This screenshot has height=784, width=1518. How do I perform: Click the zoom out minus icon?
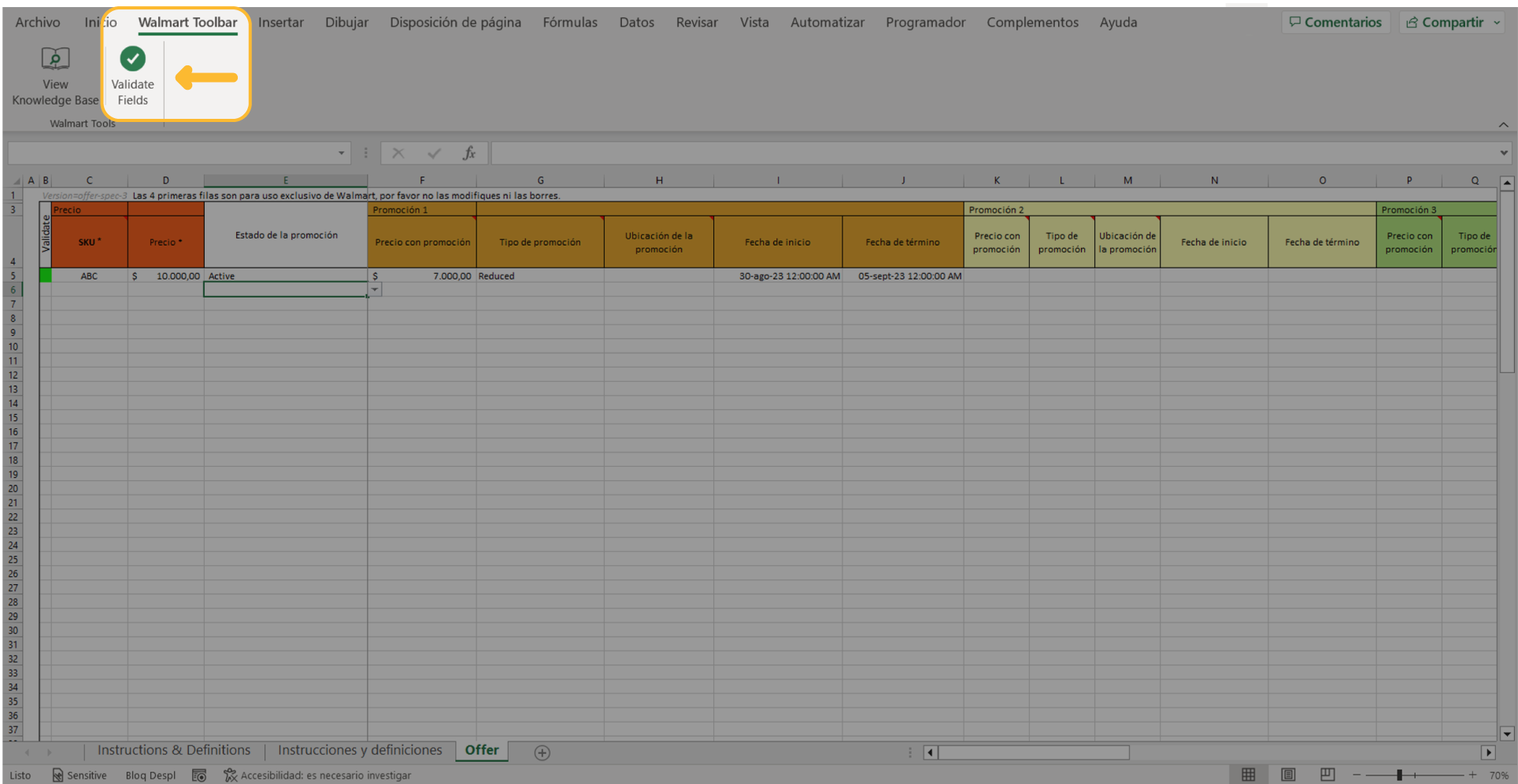click(x=1357, y=775)
